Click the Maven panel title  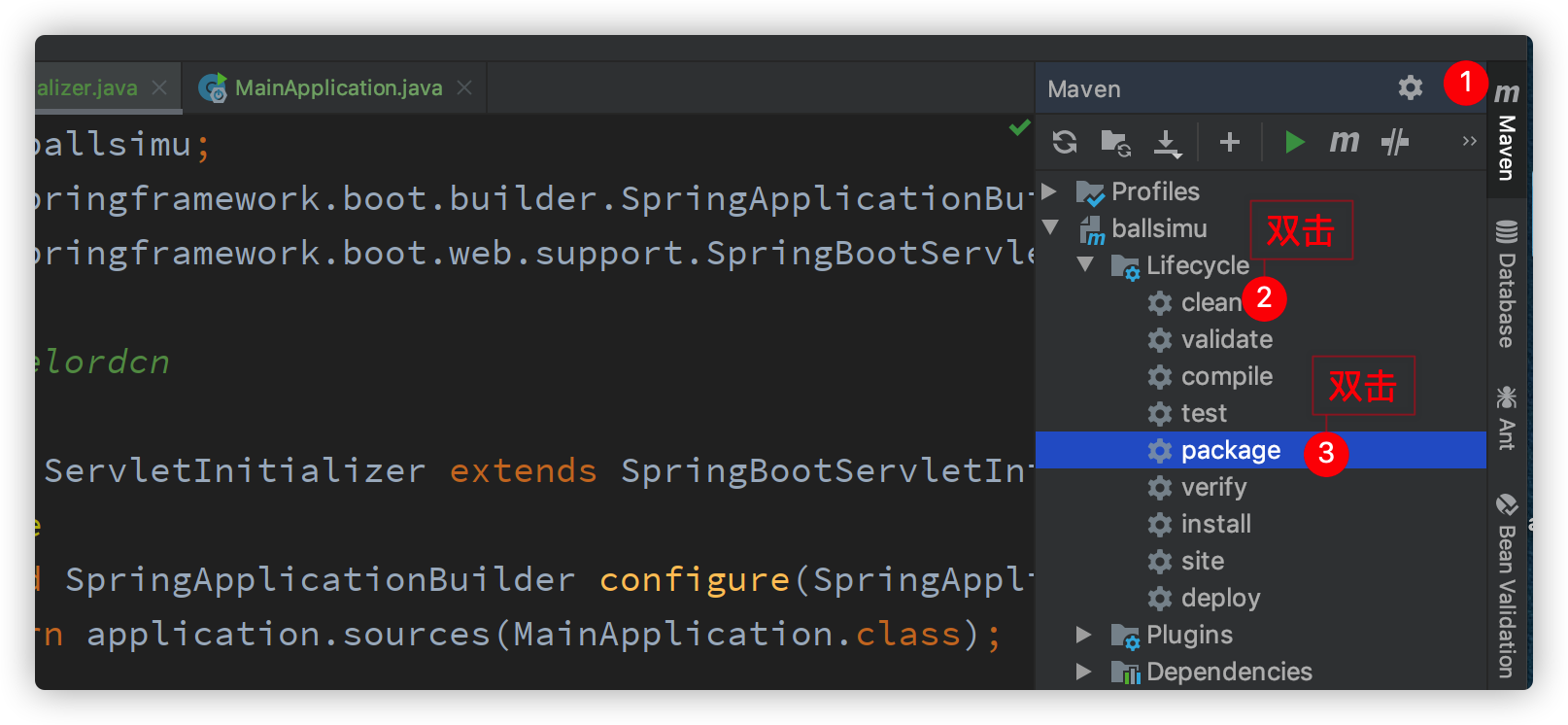pos(1084,89)
